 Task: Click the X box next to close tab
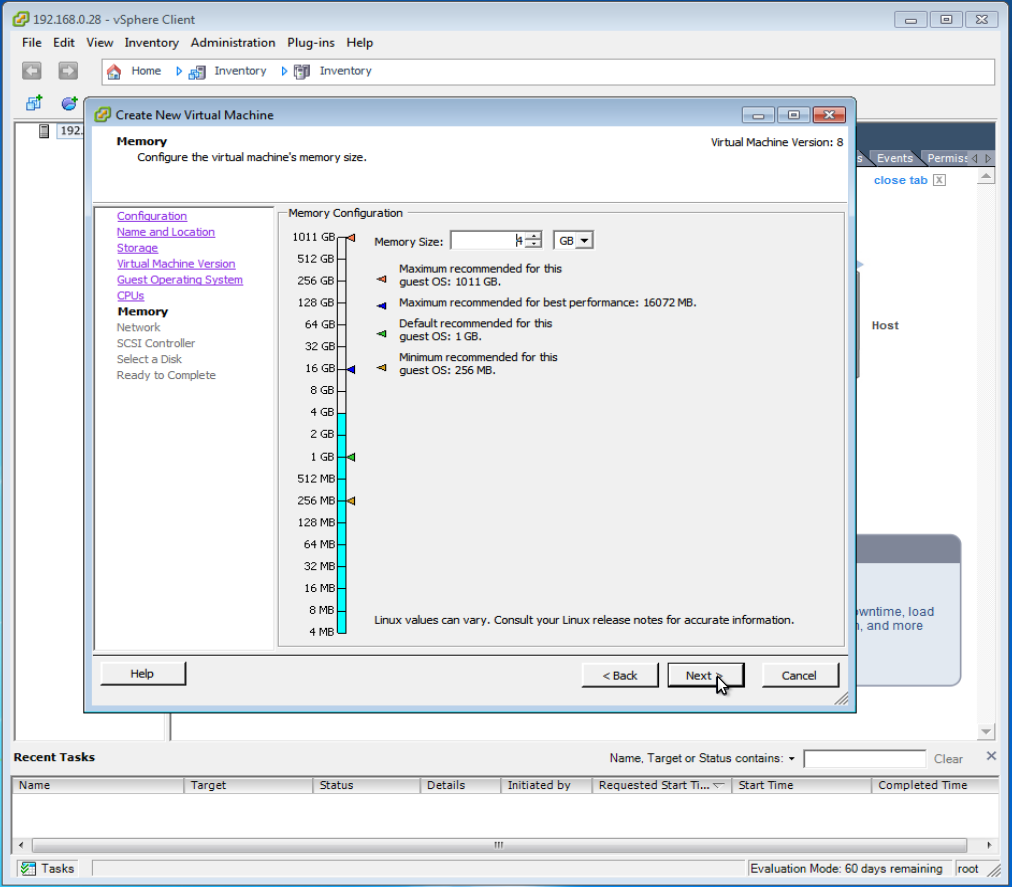tap(940, 180)
